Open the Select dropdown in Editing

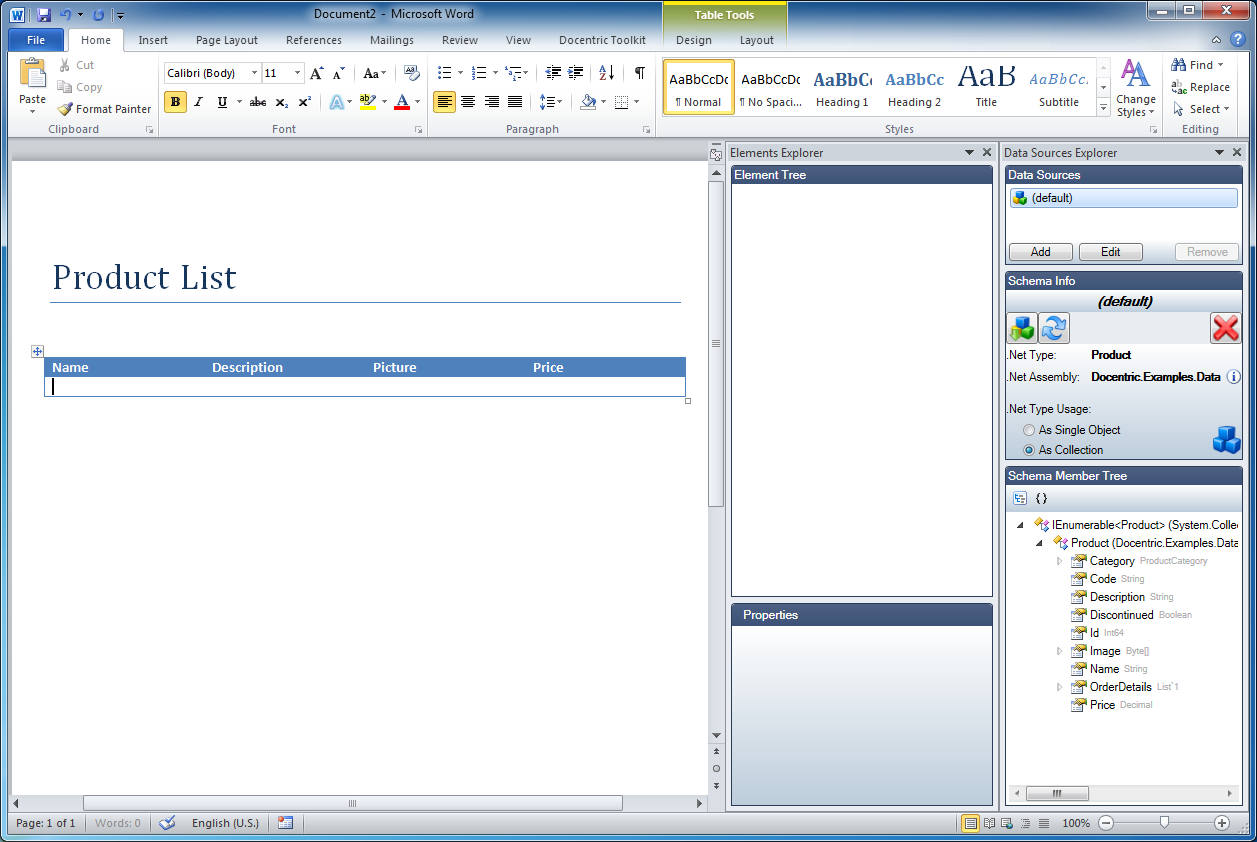1201,109
